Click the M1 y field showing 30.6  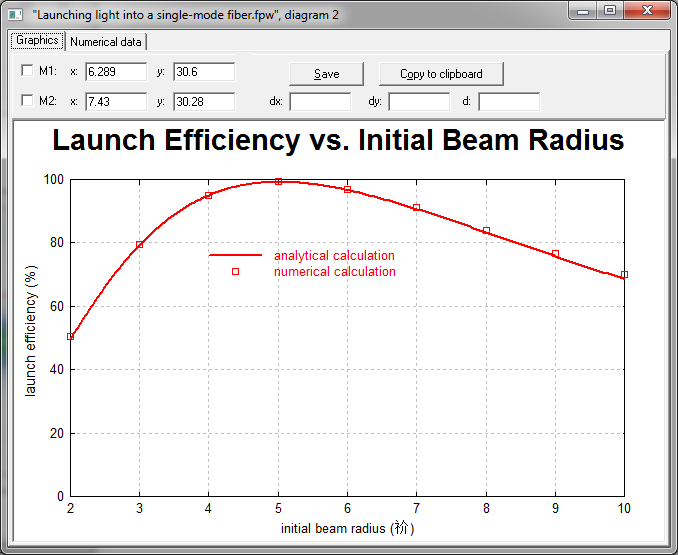coord(204,72)
